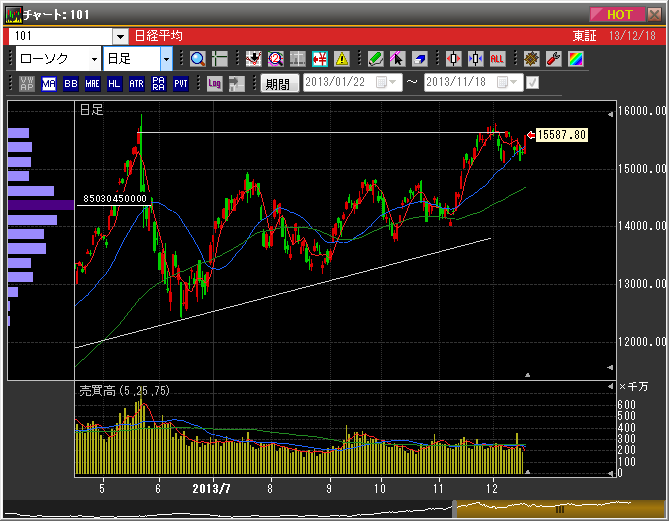Open the ローソク chart type dropdown
The height and width of the screenshot is (521, 669).
(x=94, y=59)
